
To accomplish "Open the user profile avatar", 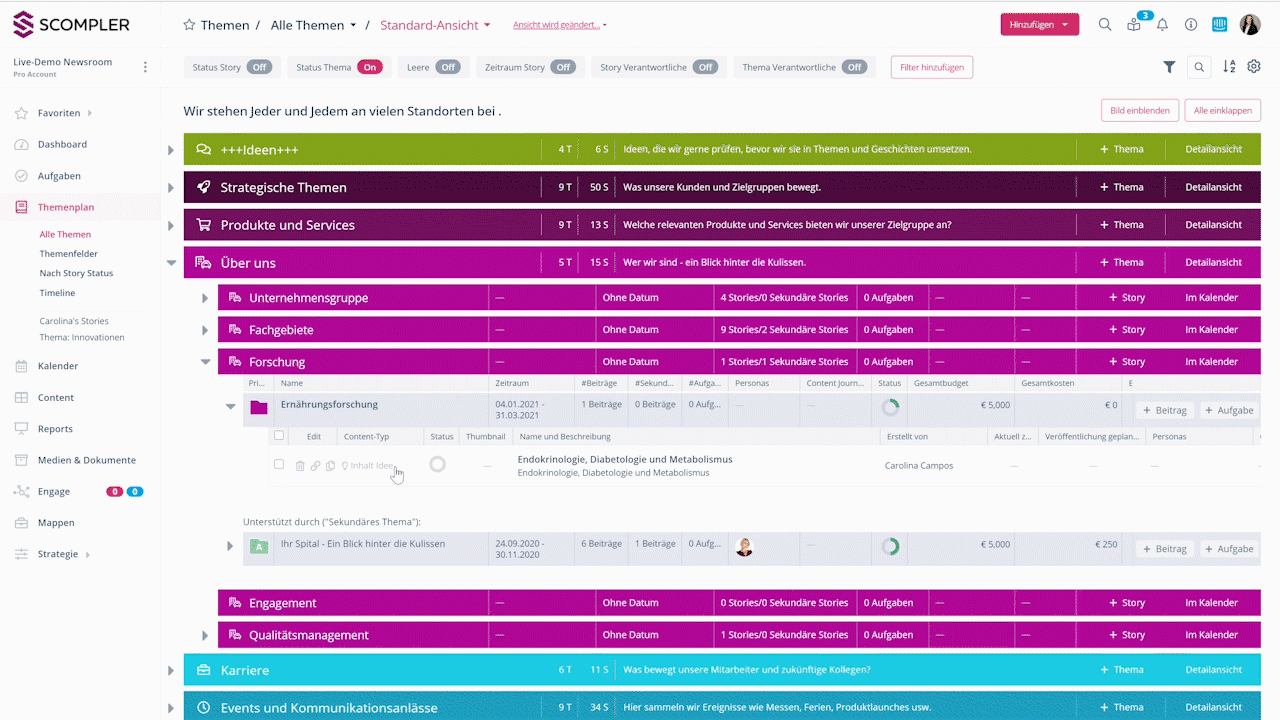I will click(x=1250, y=25).
